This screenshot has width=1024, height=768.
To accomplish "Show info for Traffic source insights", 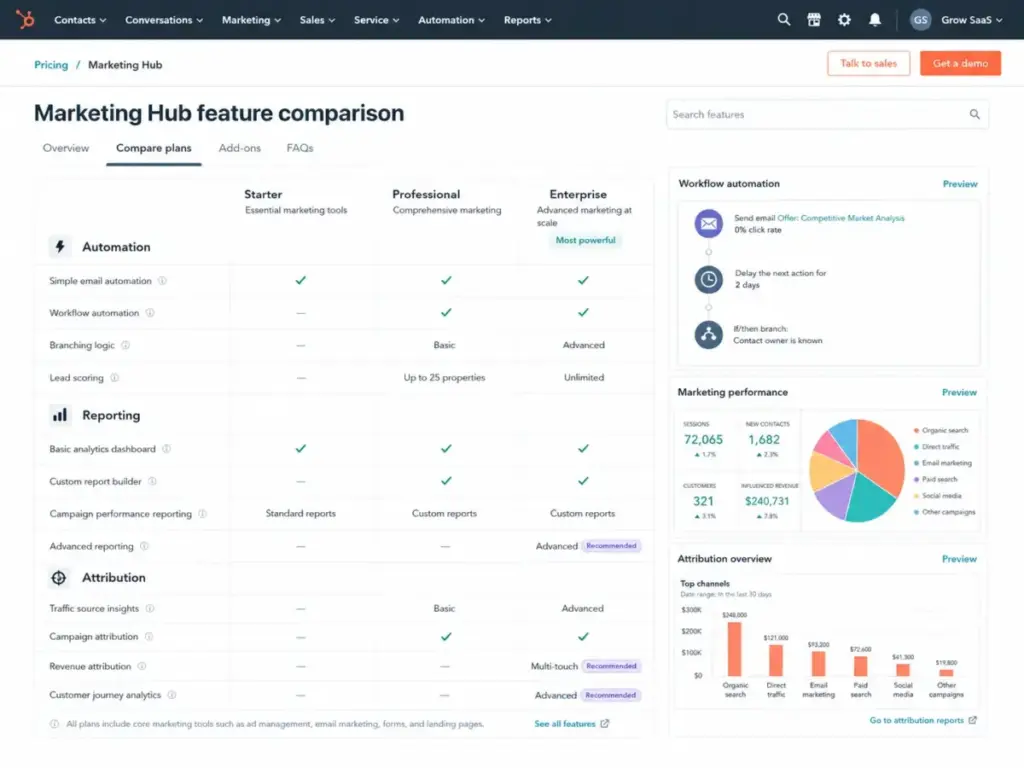I will (x=150, y=608).
